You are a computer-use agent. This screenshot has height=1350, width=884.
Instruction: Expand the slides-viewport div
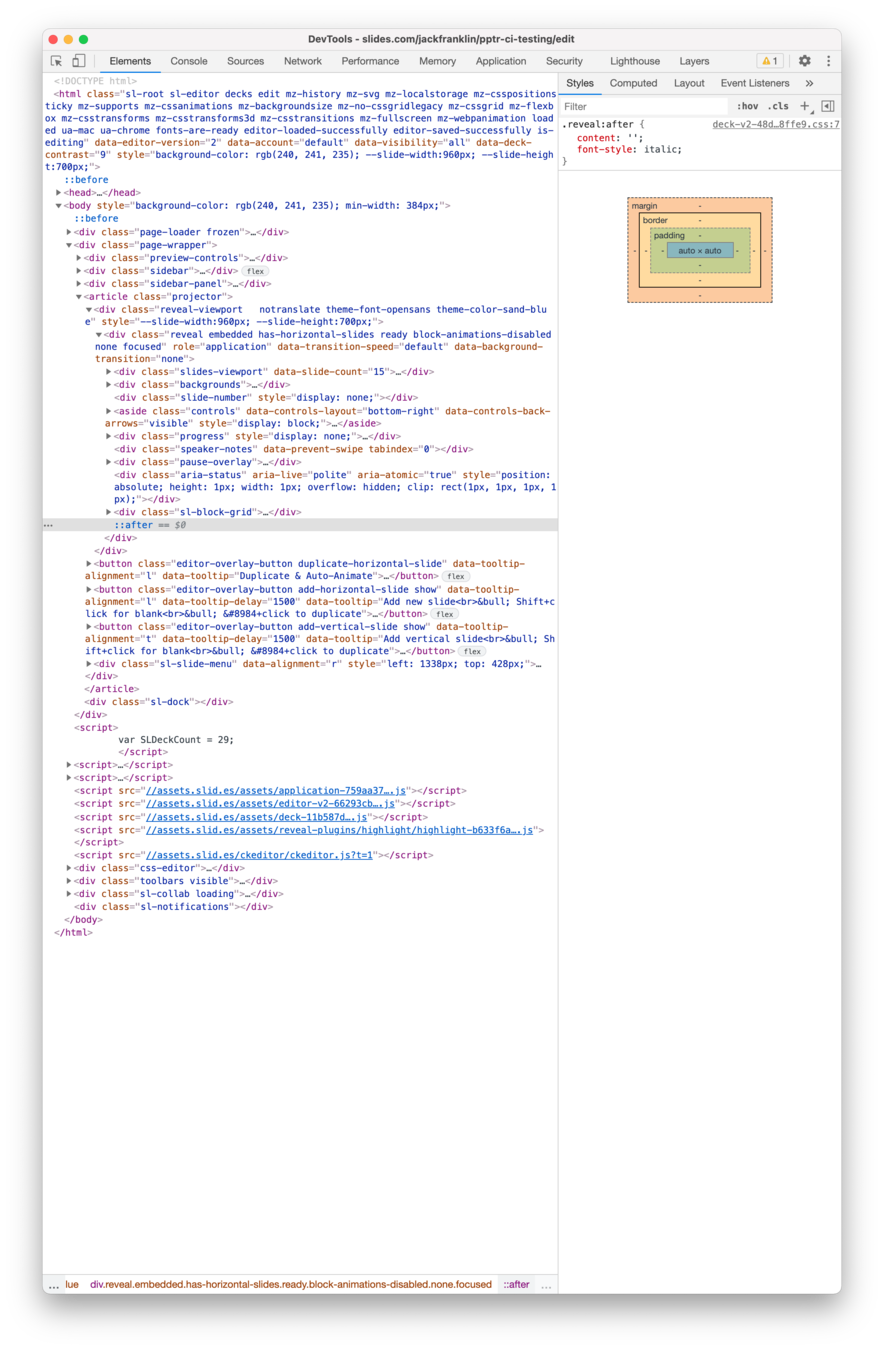click(109, 372)
